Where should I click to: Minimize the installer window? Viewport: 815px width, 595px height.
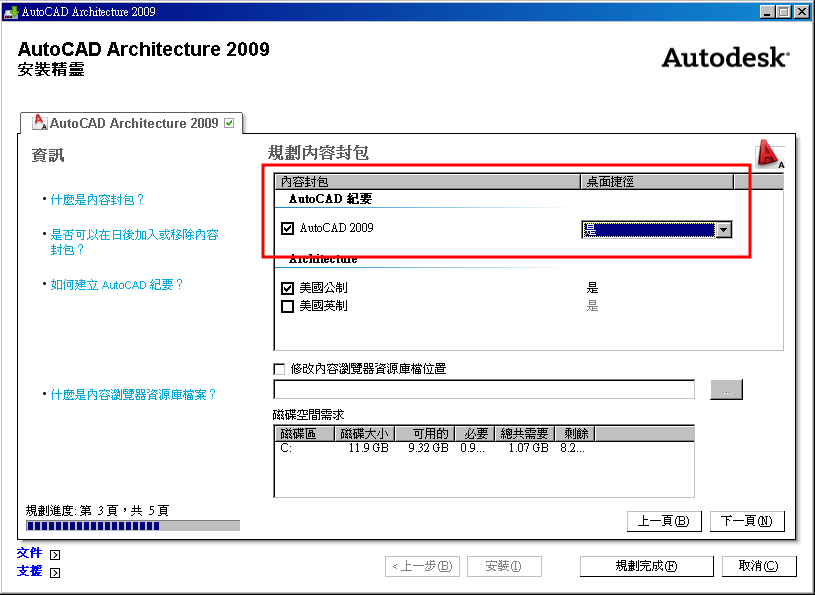click(x=767, y=11)
